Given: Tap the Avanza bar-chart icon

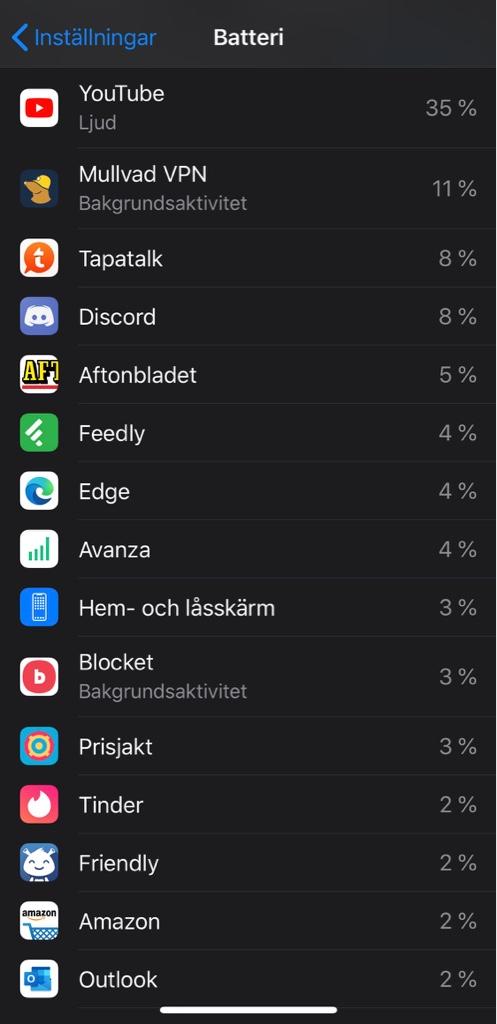Looking at the screenshot, I should coord(39,549).
